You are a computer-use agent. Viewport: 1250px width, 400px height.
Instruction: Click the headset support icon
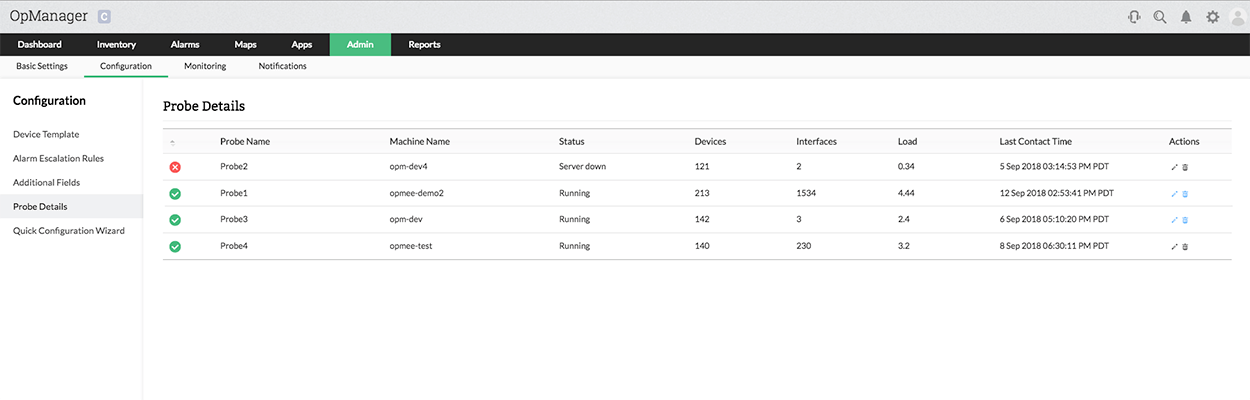point(1134,17)
